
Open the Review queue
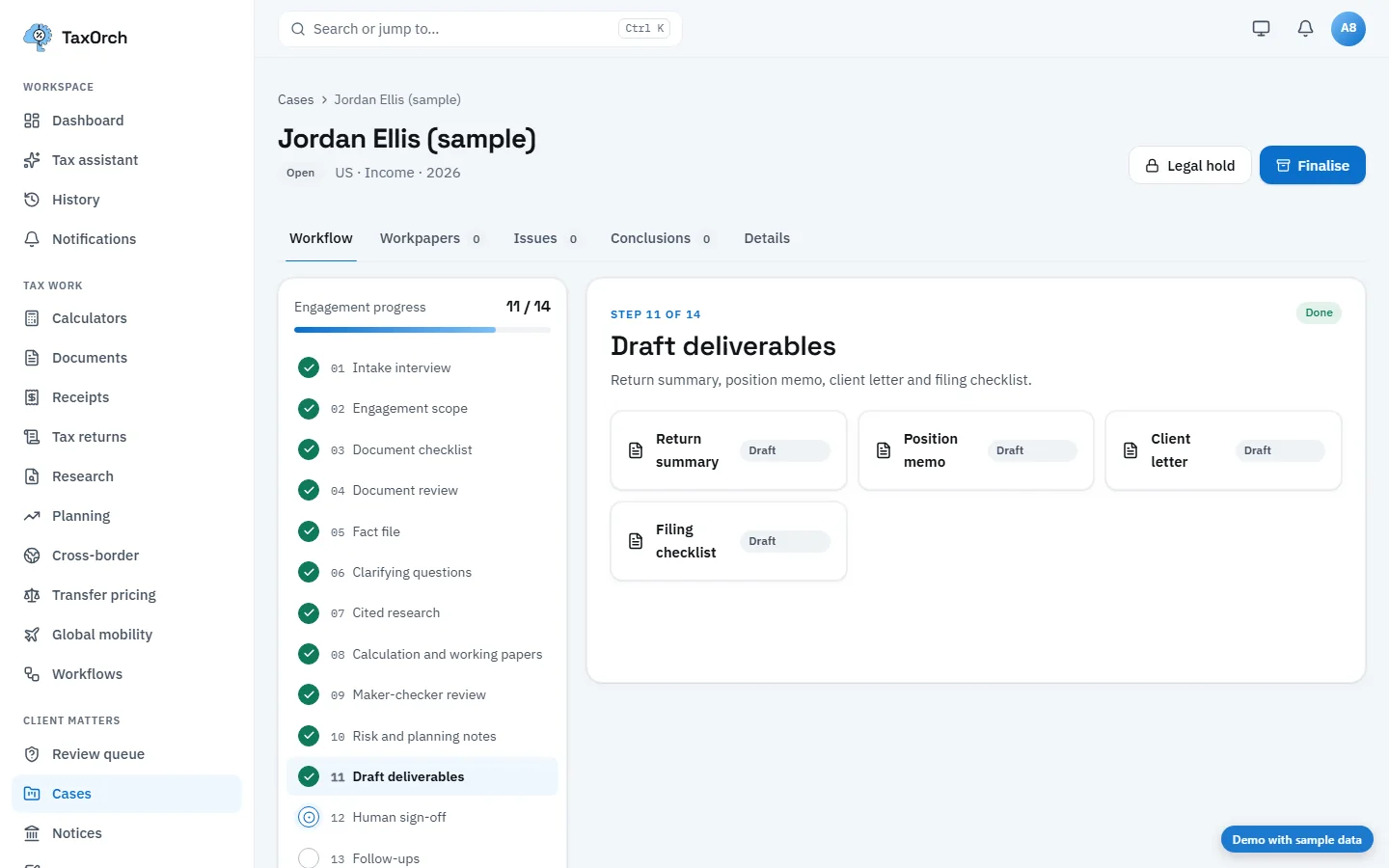[x=126, y=754]
